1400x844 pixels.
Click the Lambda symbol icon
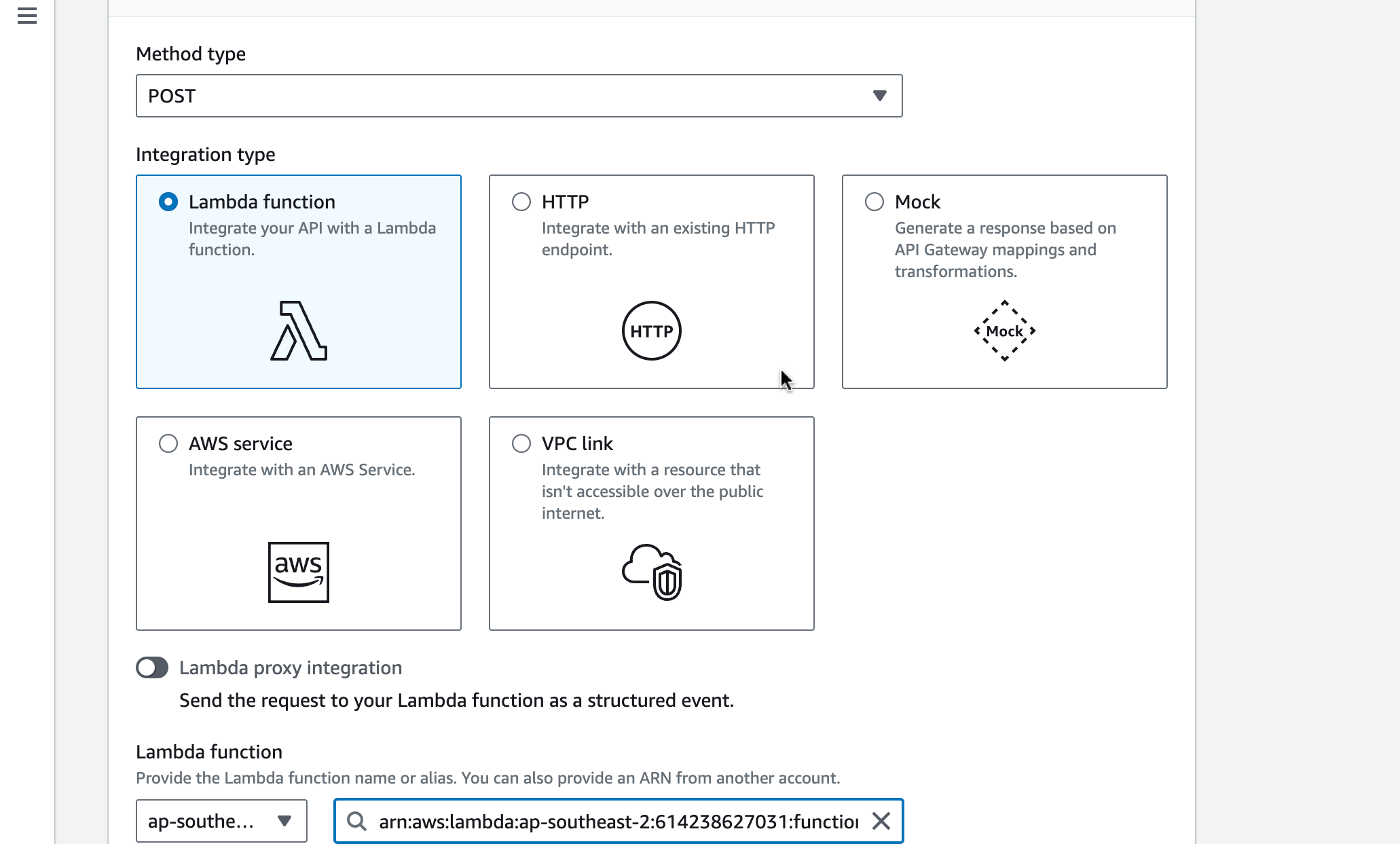299,331
